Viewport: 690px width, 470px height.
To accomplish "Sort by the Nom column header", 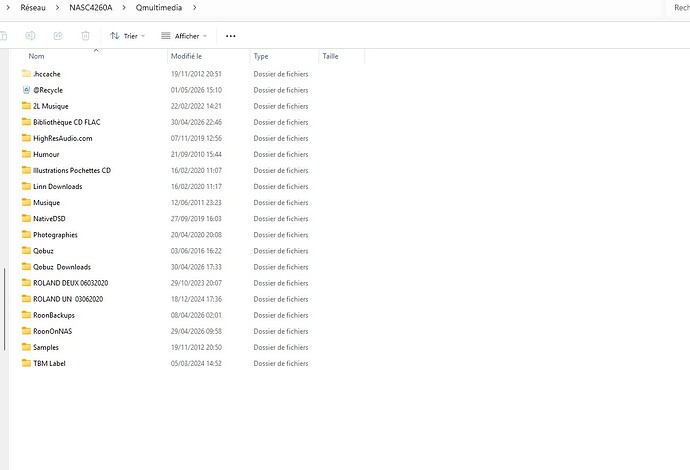I will pos(36,56).
